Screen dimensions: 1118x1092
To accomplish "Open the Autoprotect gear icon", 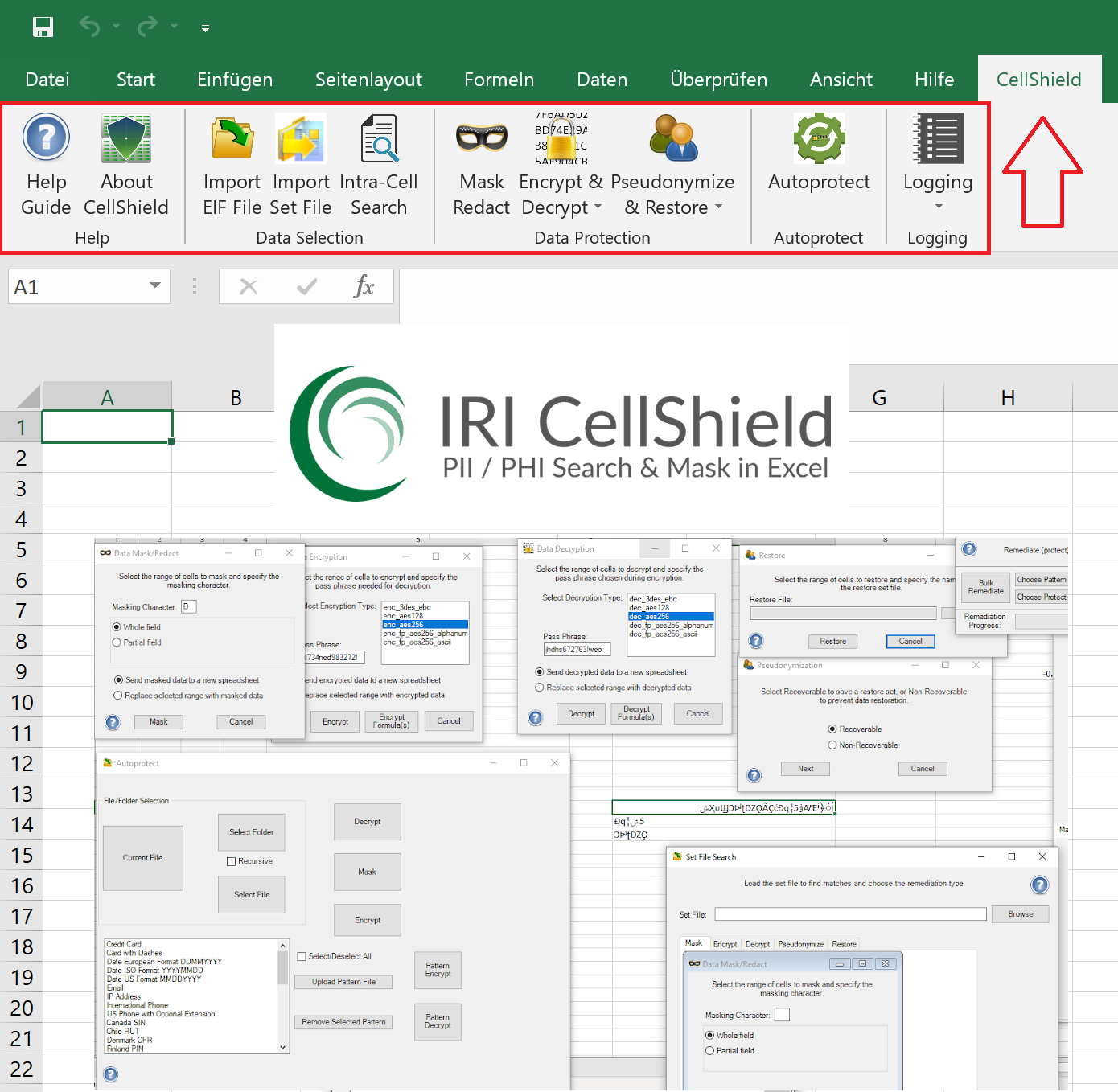I will click(x=818, y=138).
